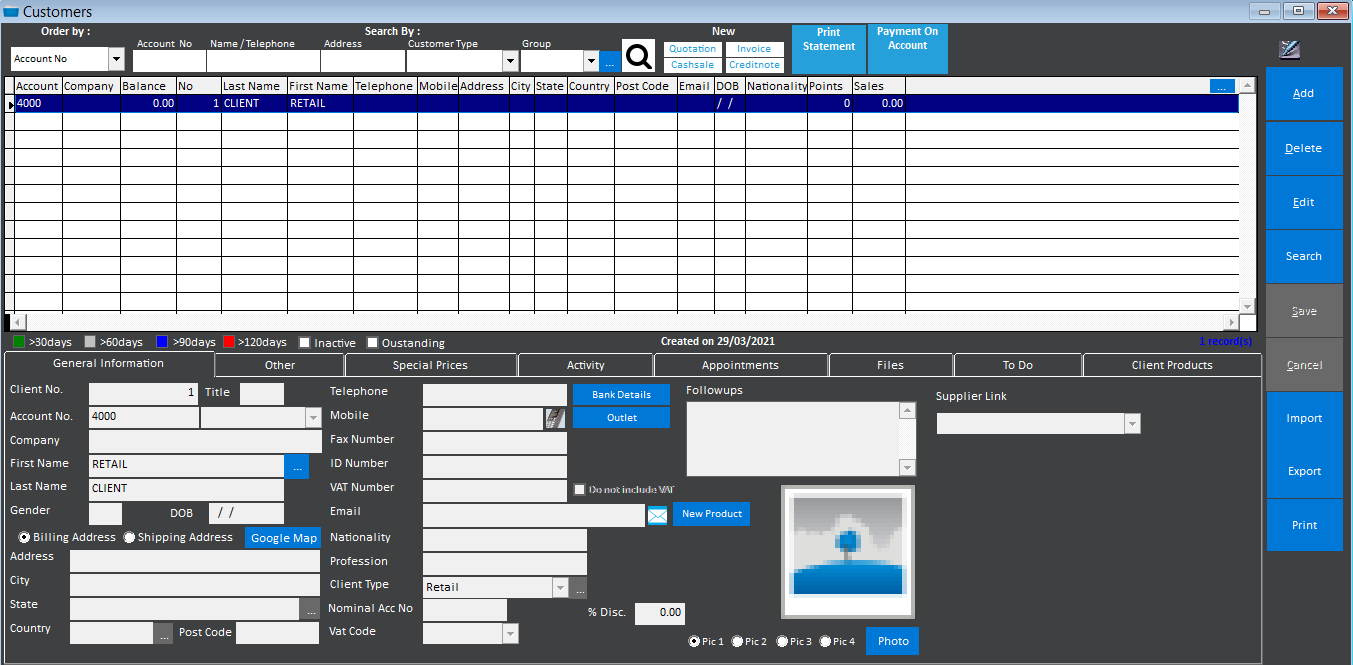Click the pen edit icon above Add button
1353x665 pixels.
point(1289,49)
